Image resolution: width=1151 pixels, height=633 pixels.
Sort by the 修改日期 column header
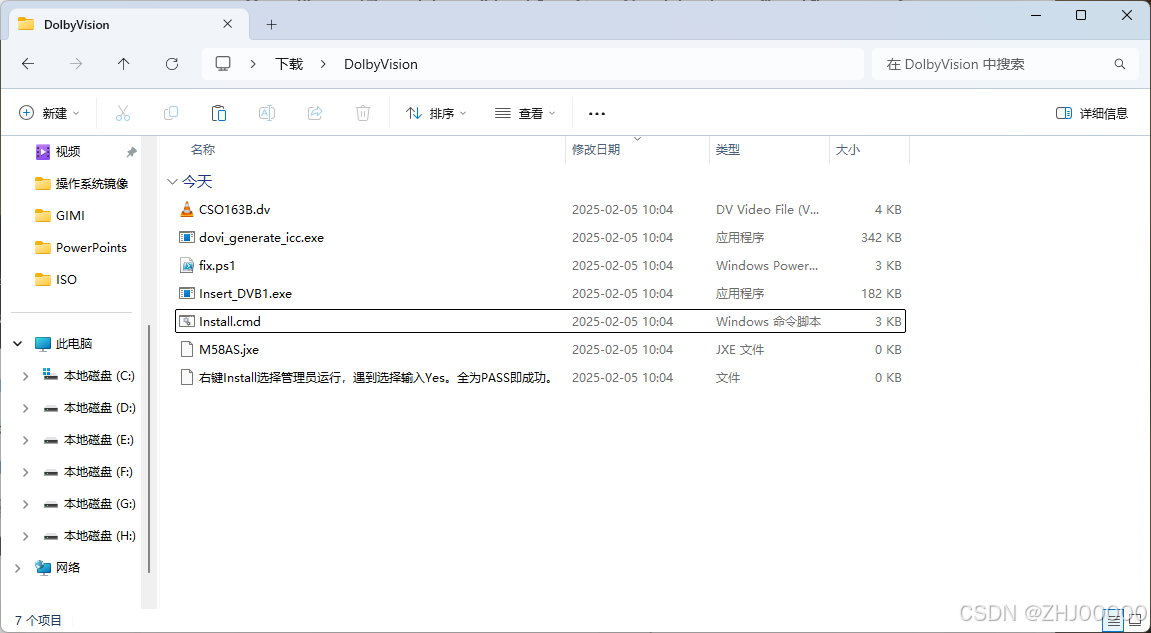pyautogui.click(x=596, y=150)
